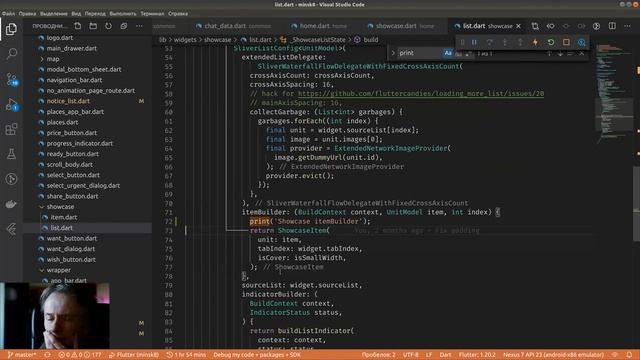Screen dimensions: 640x360
Task: Open the Explorer view in activity bar
Action: click(x=11, y=29)
